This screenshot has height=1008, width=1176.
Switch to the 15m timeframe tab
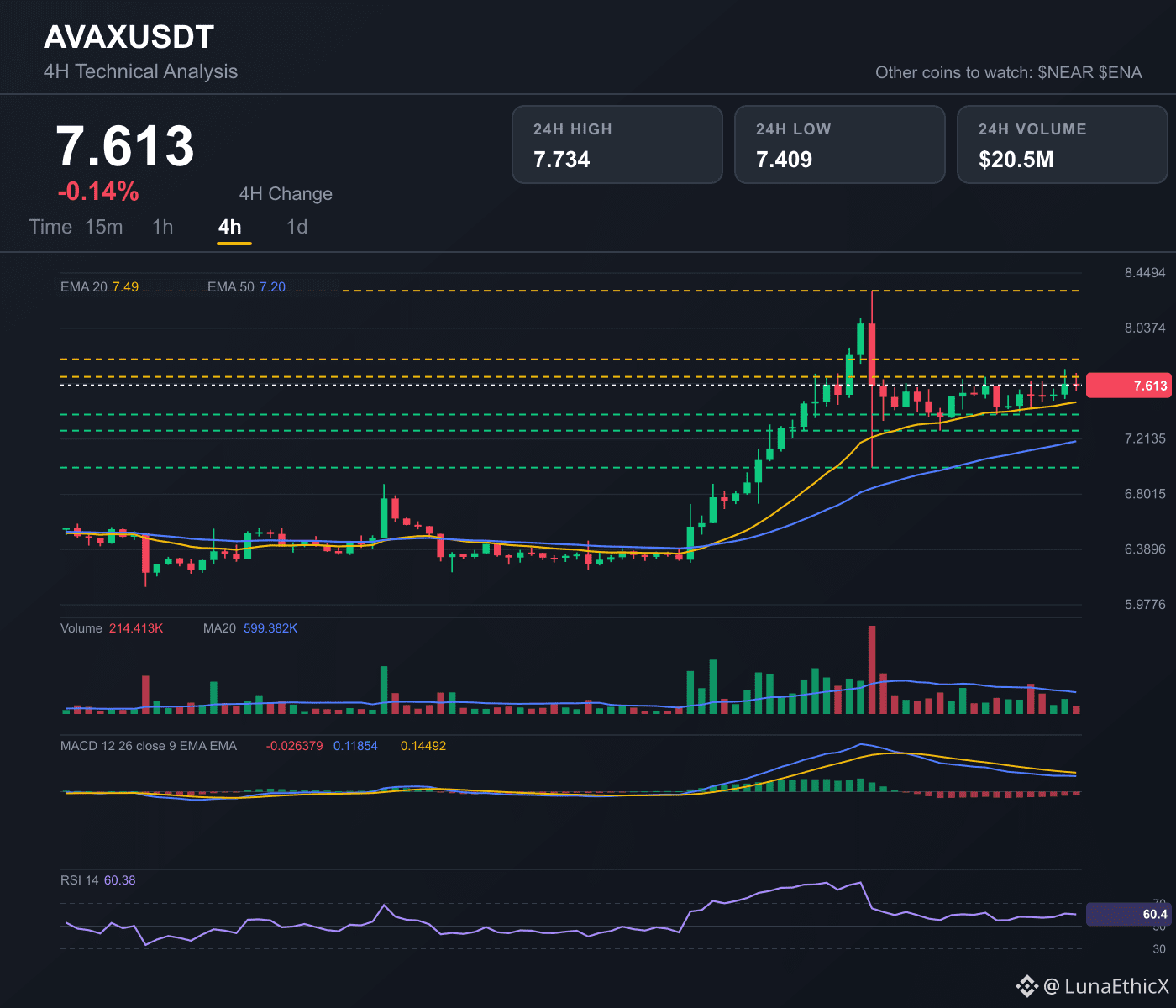tap(104, 227)
